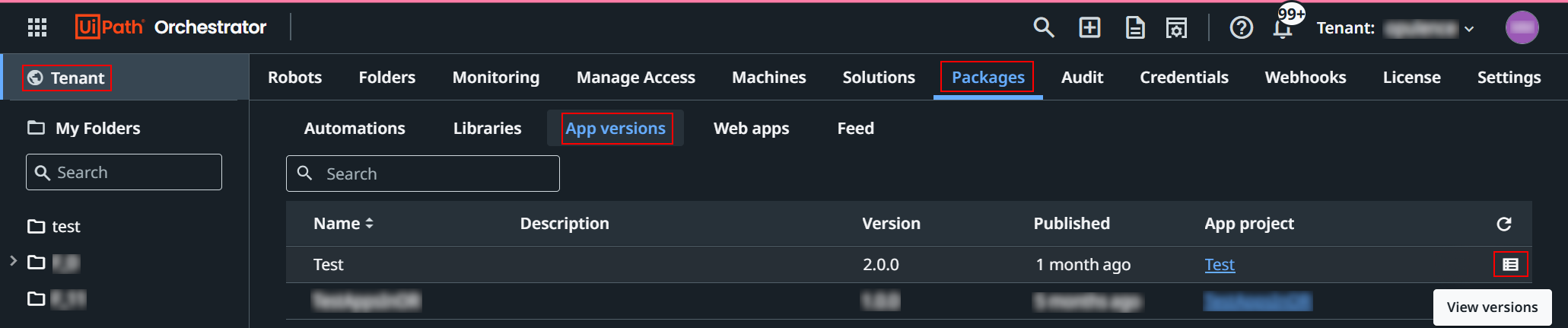
Task: View versions for the Test app
Action: 1510,264
